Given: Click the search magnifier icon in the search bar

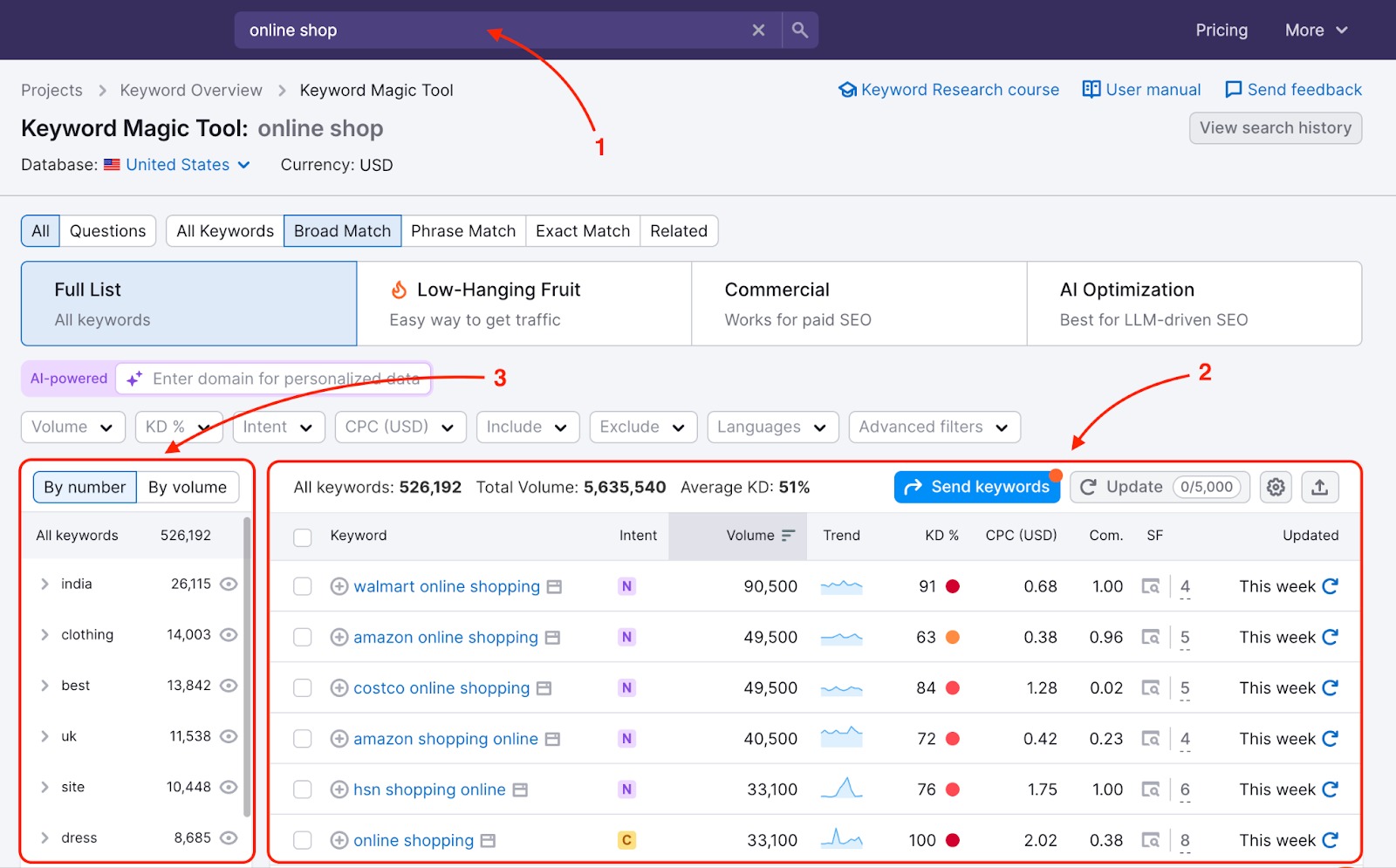Looking at the screenshot, I should pyautogui.click(x=798, y=29).
